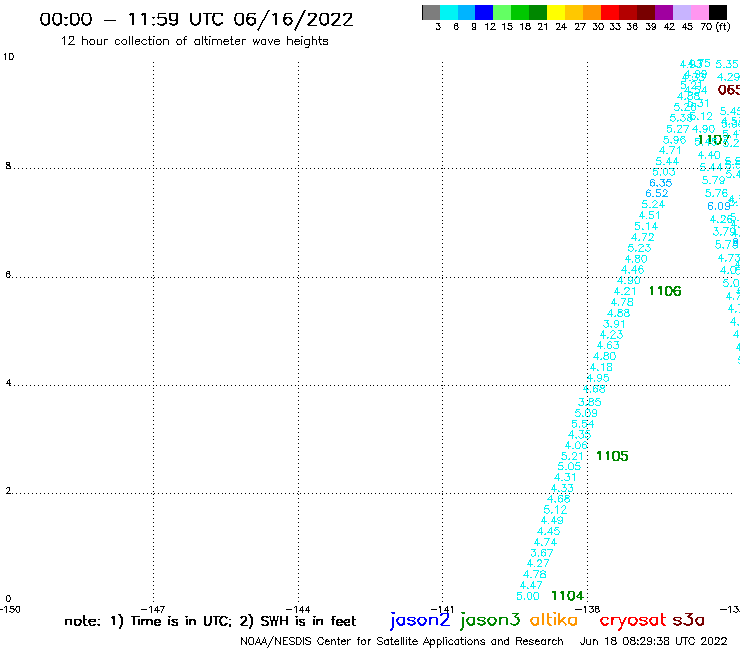Click the wave height value '3.85'
The height and width of the screenshot is (650, 740).
(590, 402)
